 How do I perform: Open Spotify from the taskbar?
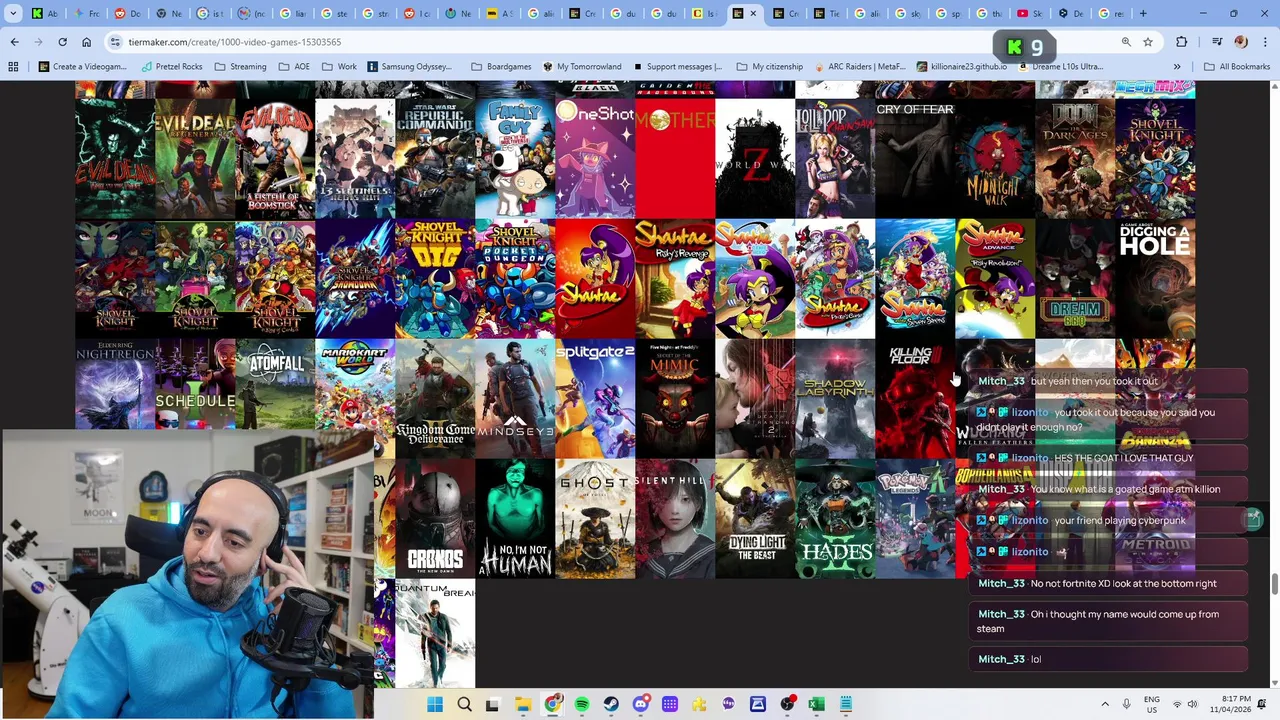pyautogui.click(x=582, y=704)
